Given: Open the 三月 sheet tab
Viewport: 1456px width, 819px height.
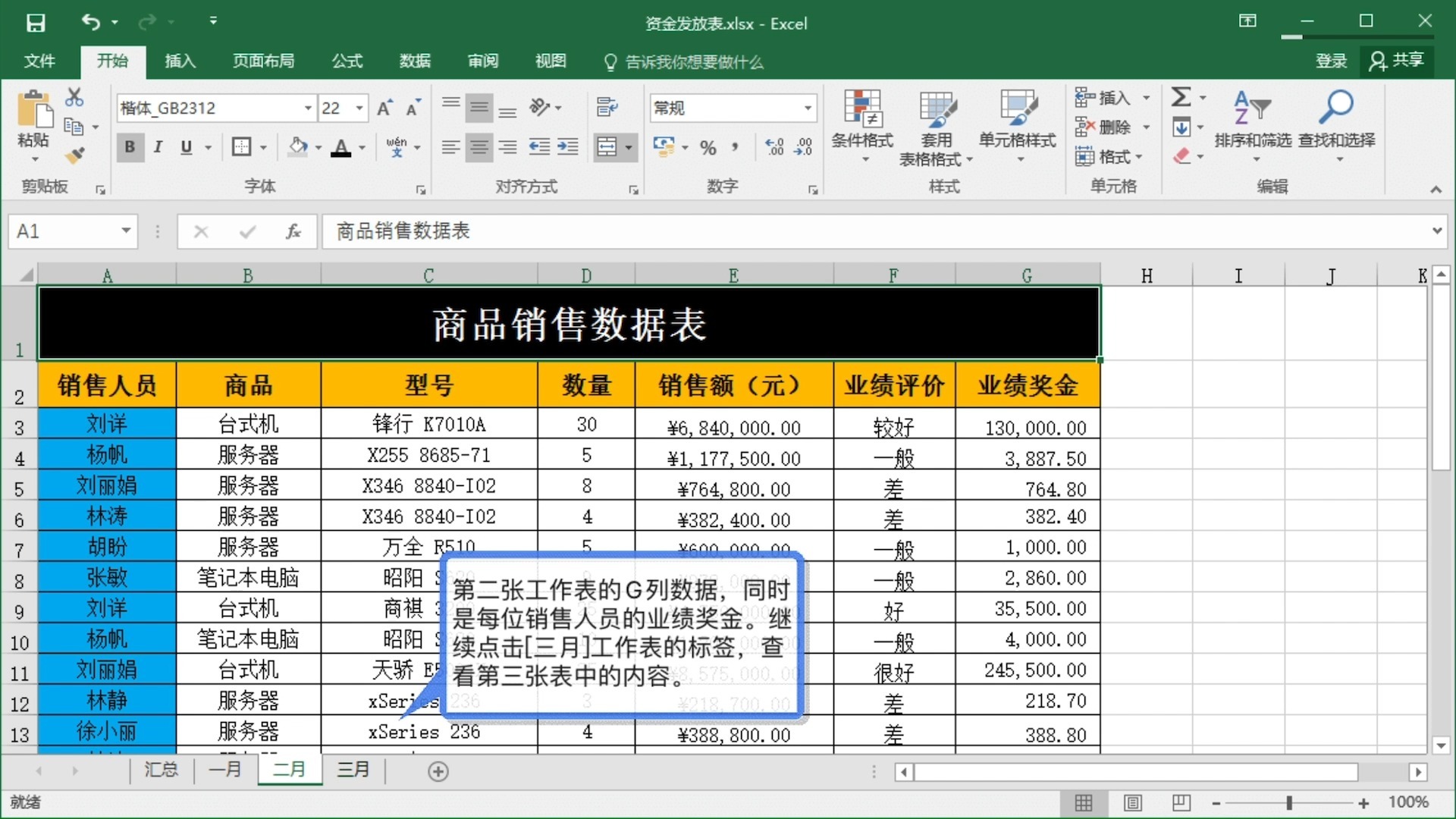Looking at the screenshot, I should coord(353,770).
